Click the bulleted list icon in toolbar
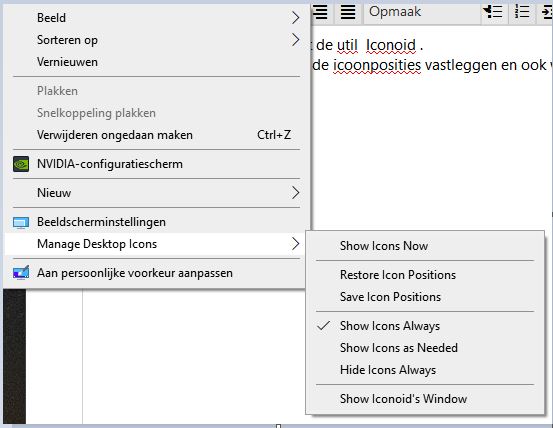 click(x=493, y=12)
